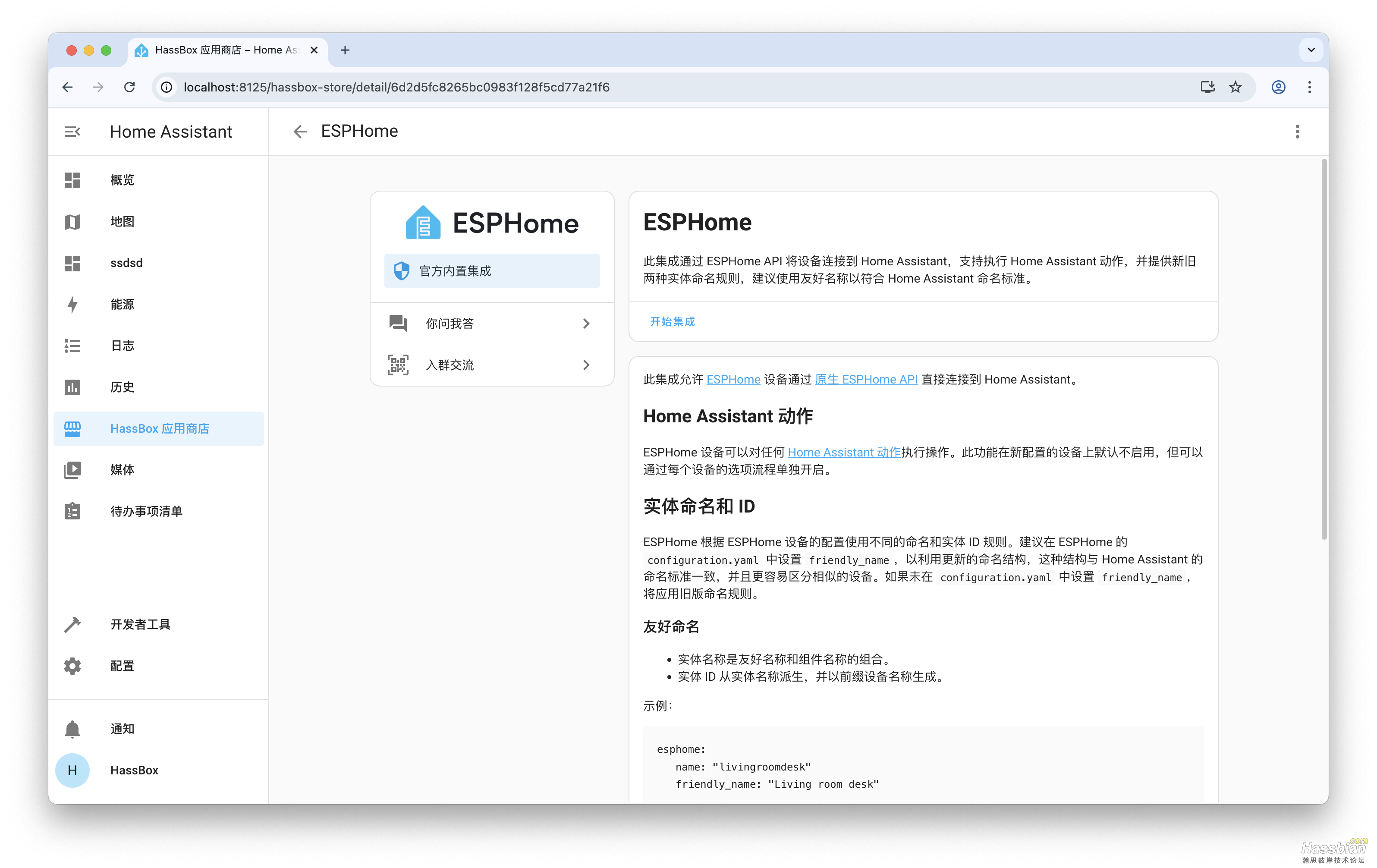1377x868 pixels.
Task: Click the 入群交流 row label
Action: tap(450, 365)
